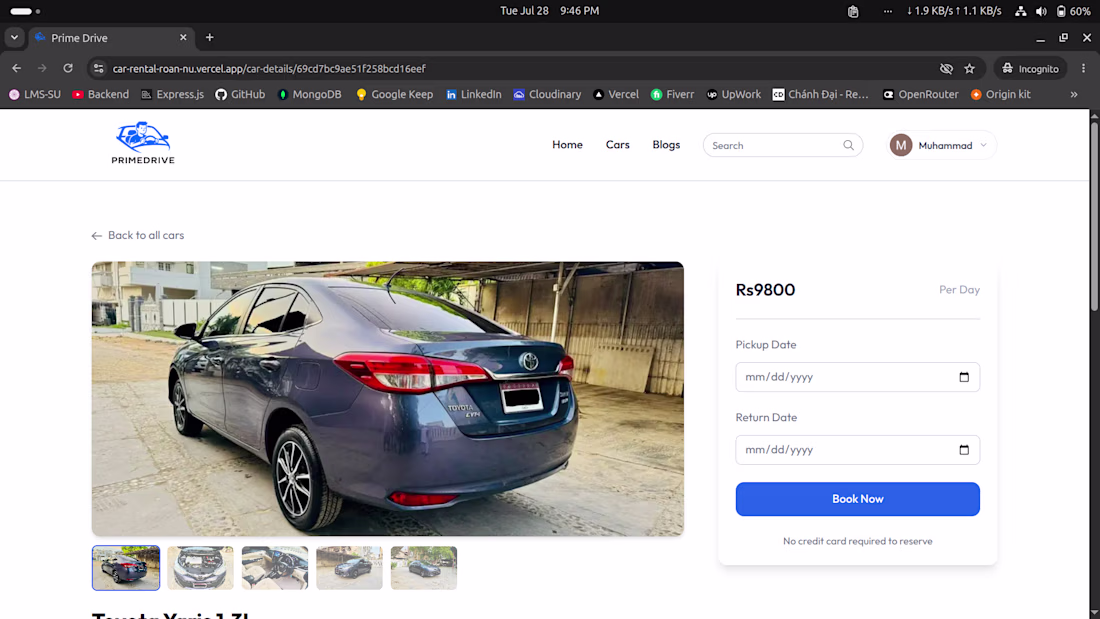Click the search magnifier icon
1100x619 pixels.
[x=848, y=145]
